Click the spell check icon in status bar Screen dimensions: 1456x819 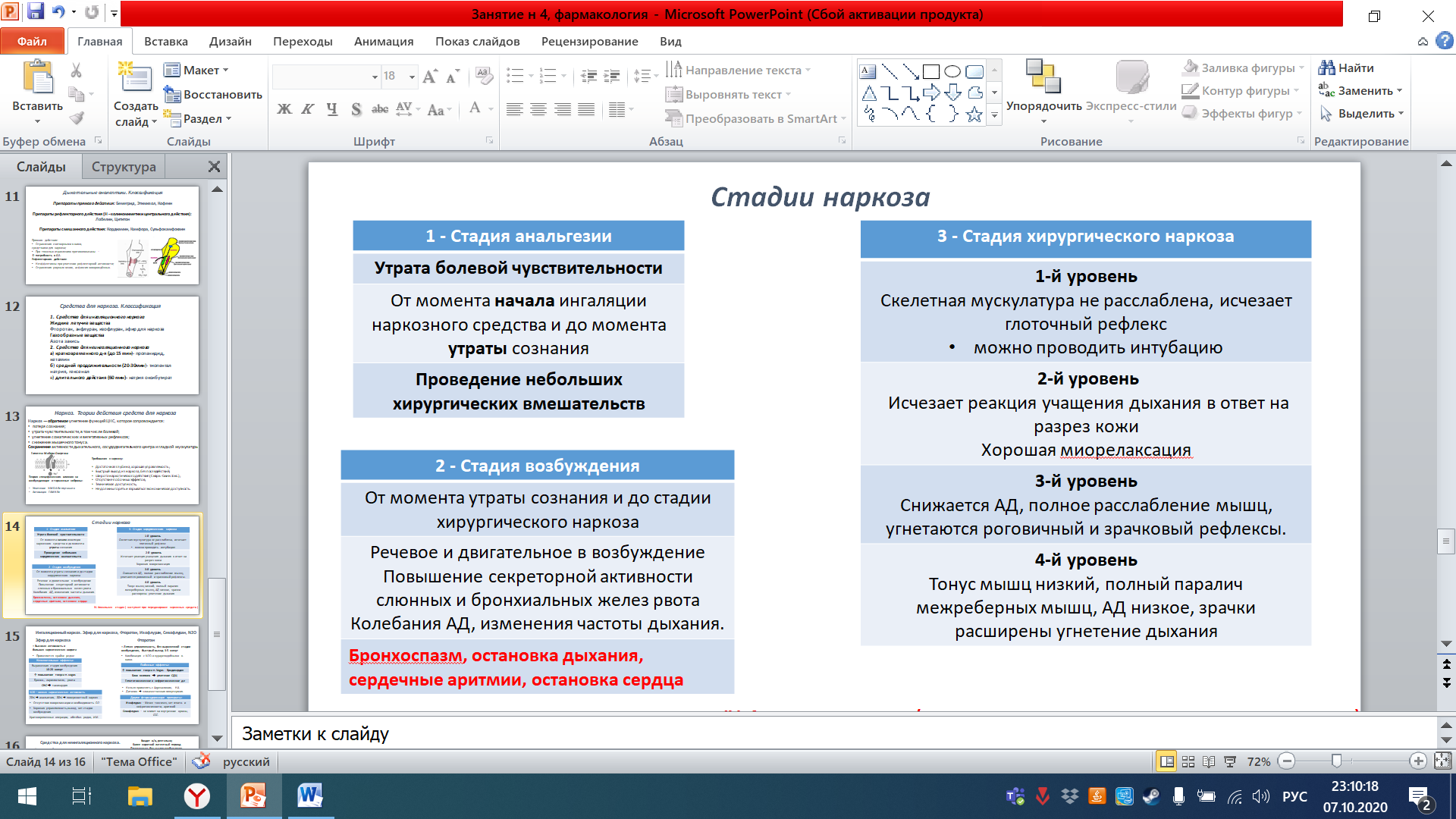tap(202, 761)
